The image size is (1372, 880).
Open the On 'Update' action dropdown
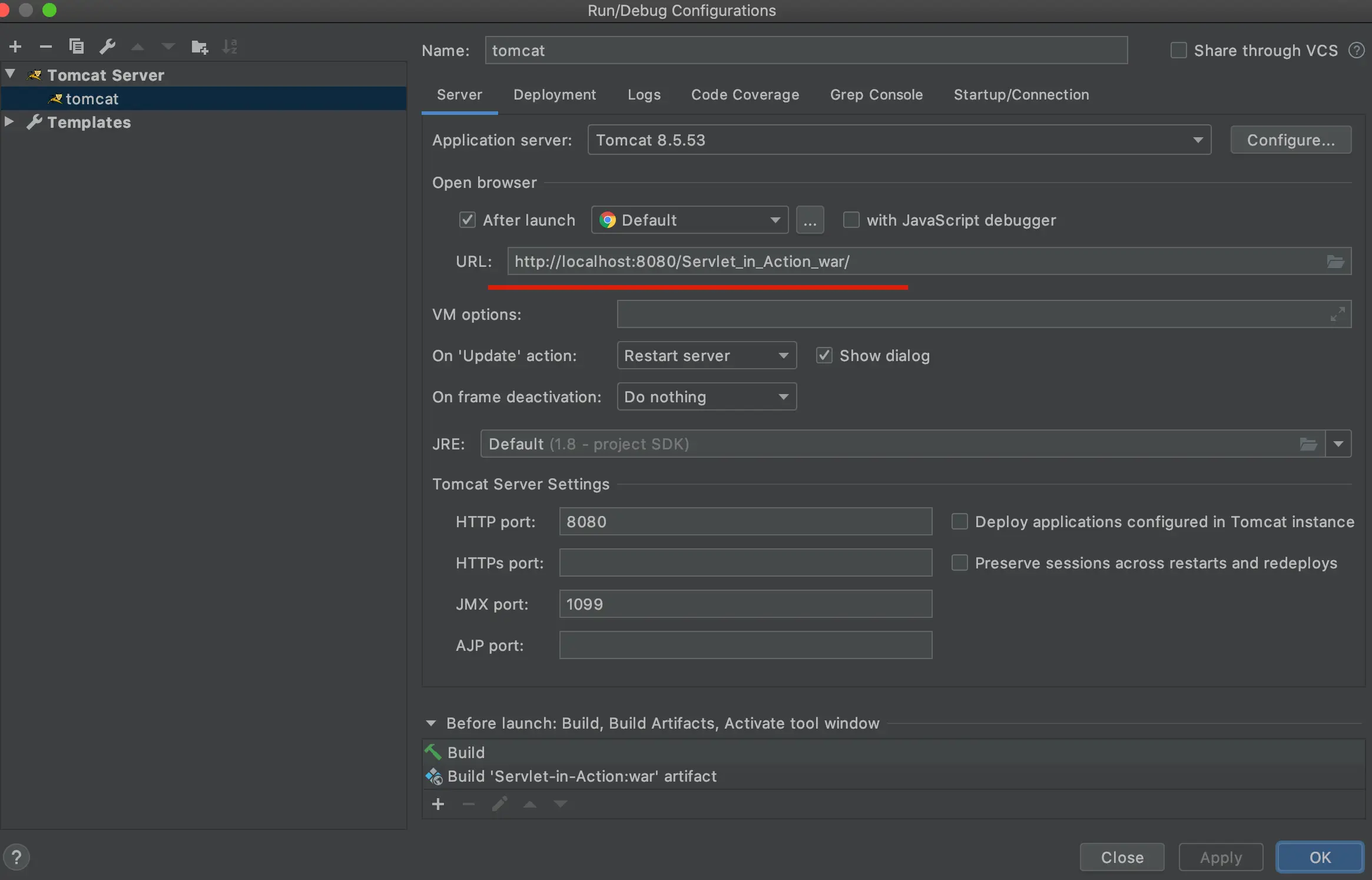[x=706, y=356]
